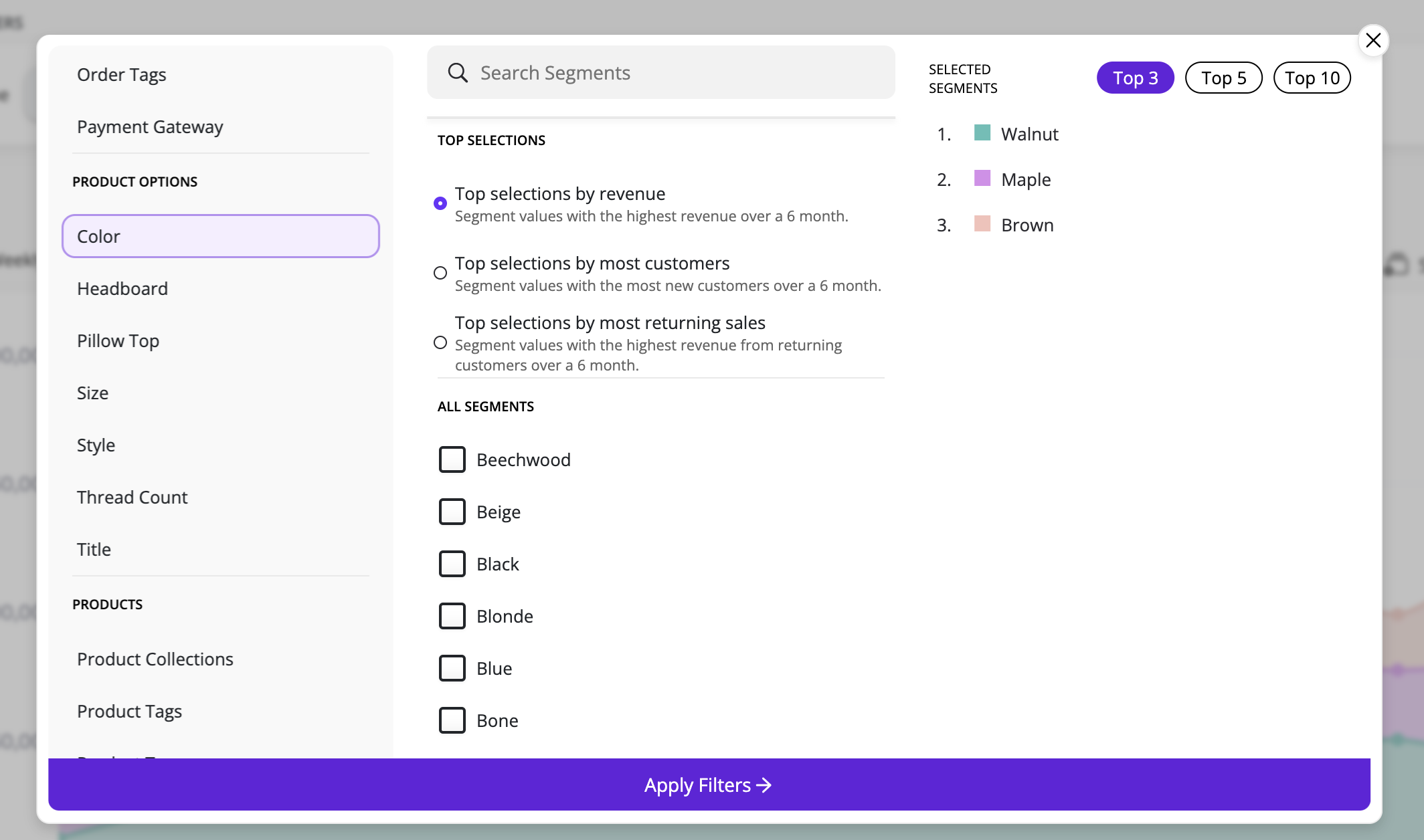Switch to Top 5 selected segments

click(1223, 78)
